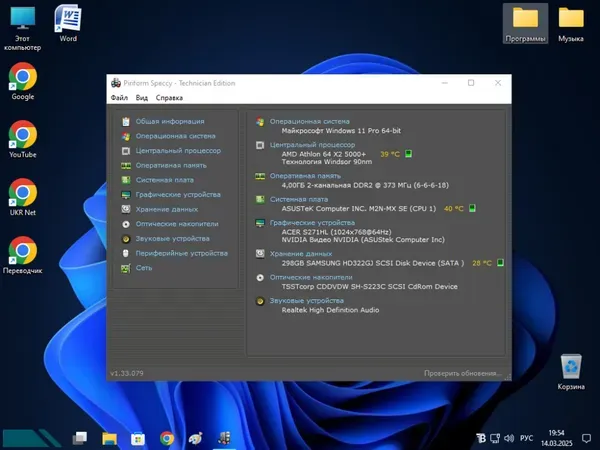600x450 pixels.
Task: Click the Start button on the taskbar
Action: coord(31,439)
